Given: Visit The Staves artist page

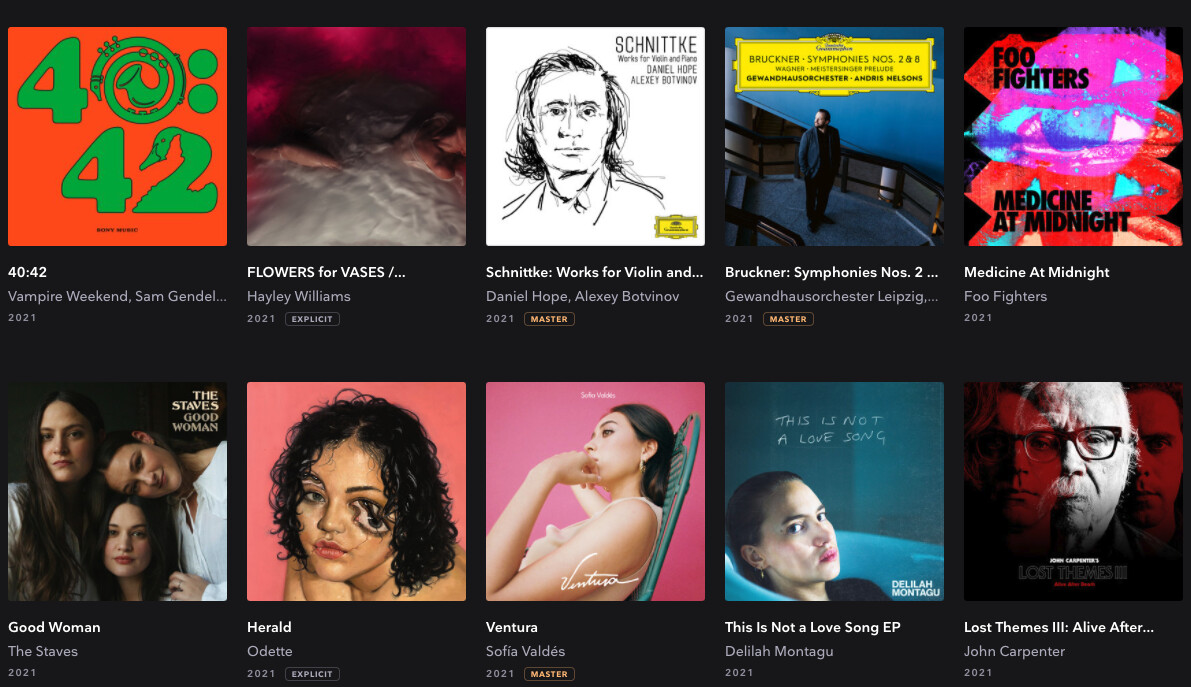Looking at the screenshot, I should [43, 651].
